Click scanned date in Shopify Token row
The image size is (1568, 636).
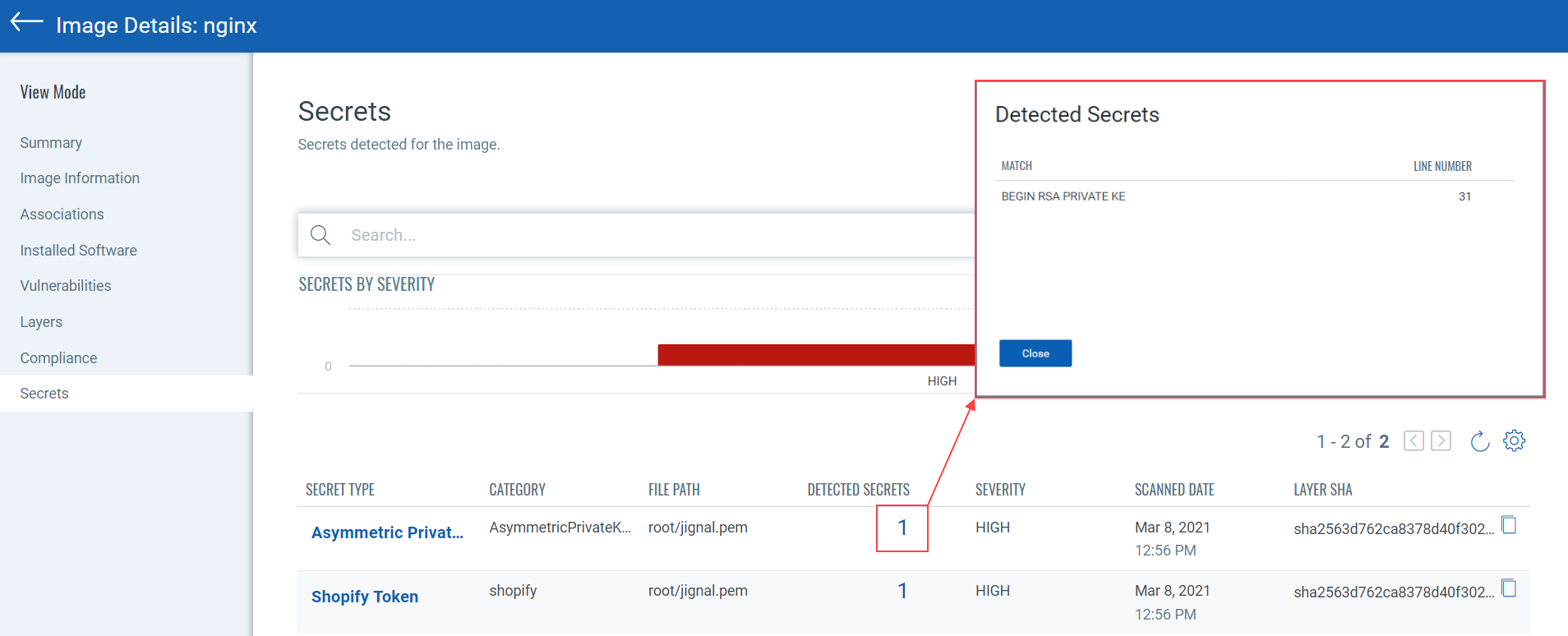coord(1173,602)
